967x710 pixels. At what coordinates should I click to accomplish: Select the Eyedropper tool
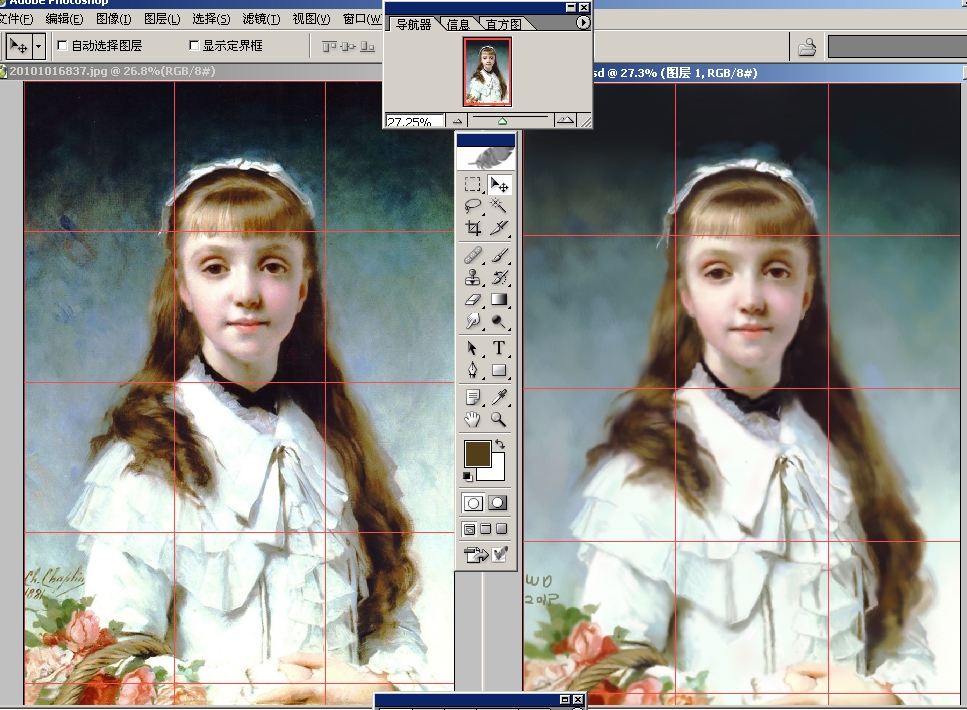coord(498,397)
